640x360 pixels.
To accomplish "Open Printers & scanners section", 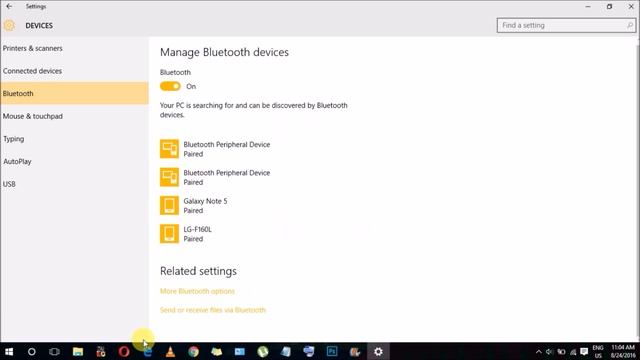I will pos(33,48).
